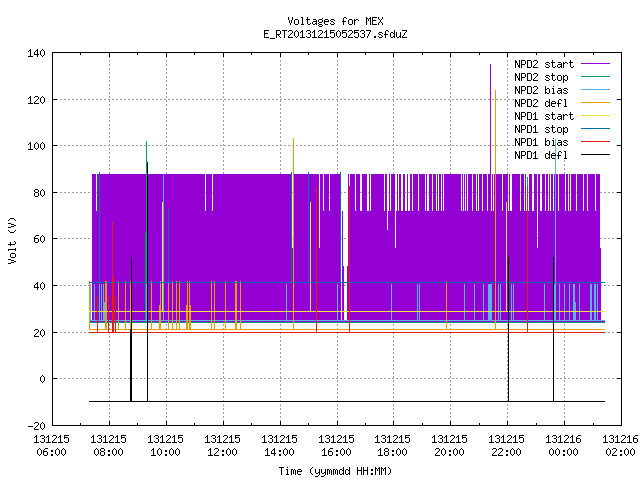Click the y-axis tick value 100
This screenshot has width=640, height=480.
(x=36, y=146)
